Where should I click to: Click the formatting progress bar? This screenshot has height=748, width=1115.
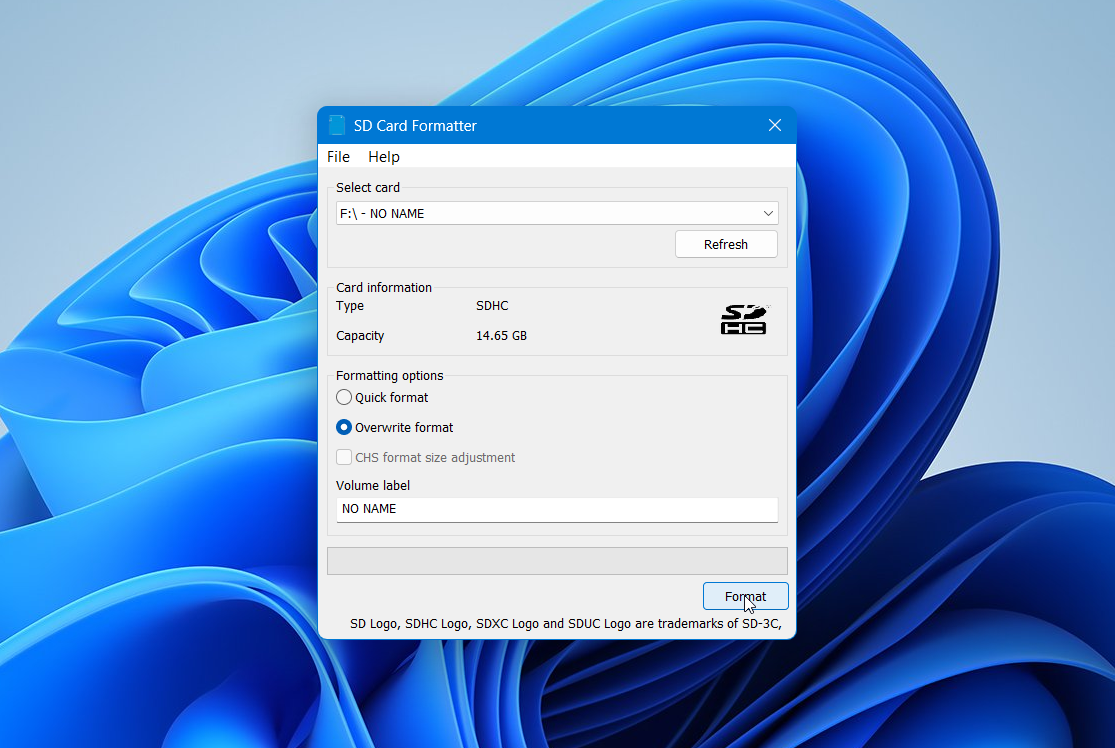557,561
